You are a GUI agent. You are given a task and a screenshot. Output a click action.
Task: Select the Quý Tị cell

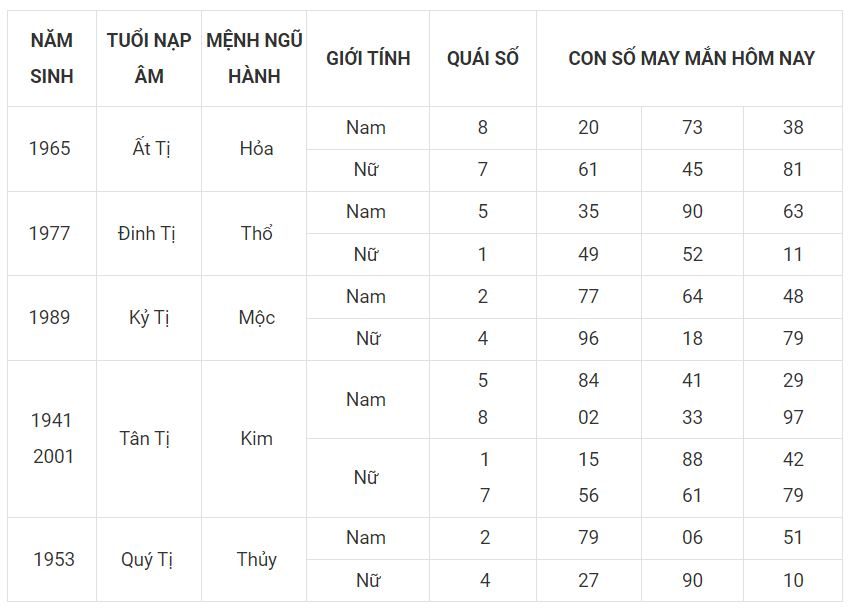click(148, 559)
